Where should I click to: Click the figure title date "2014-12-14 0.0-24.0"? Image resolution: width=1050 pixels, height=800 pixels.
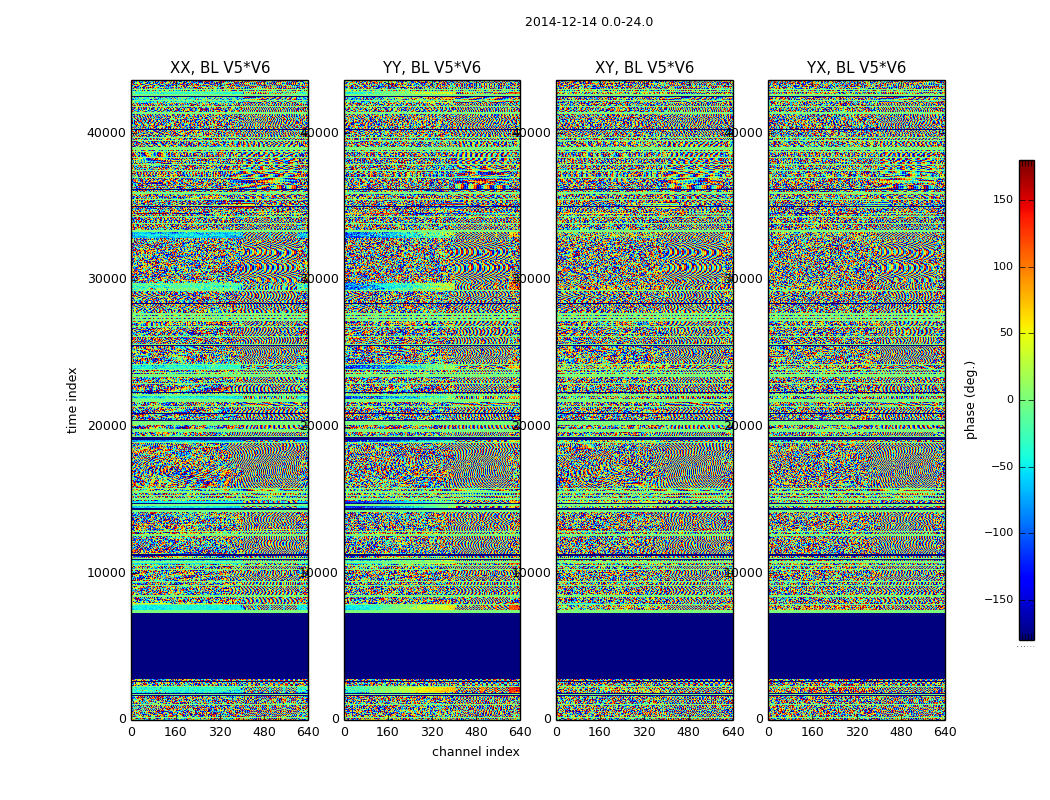588,22
